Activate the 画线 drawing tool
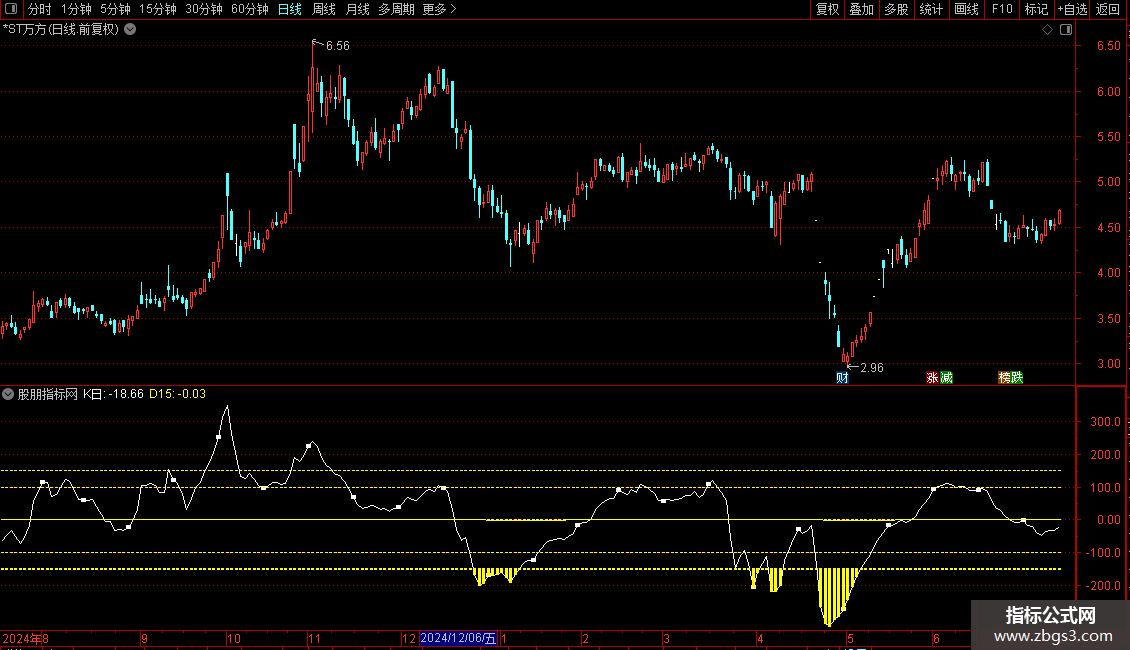 coord(966,9)
